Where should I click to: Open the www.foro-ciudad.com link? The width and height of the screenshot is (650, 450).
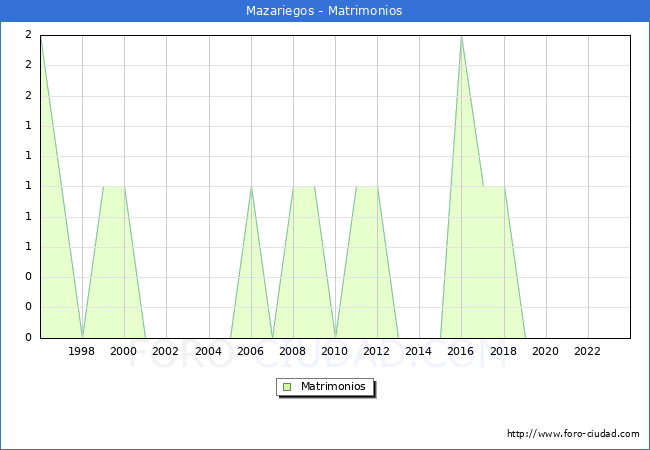[573, 434]
